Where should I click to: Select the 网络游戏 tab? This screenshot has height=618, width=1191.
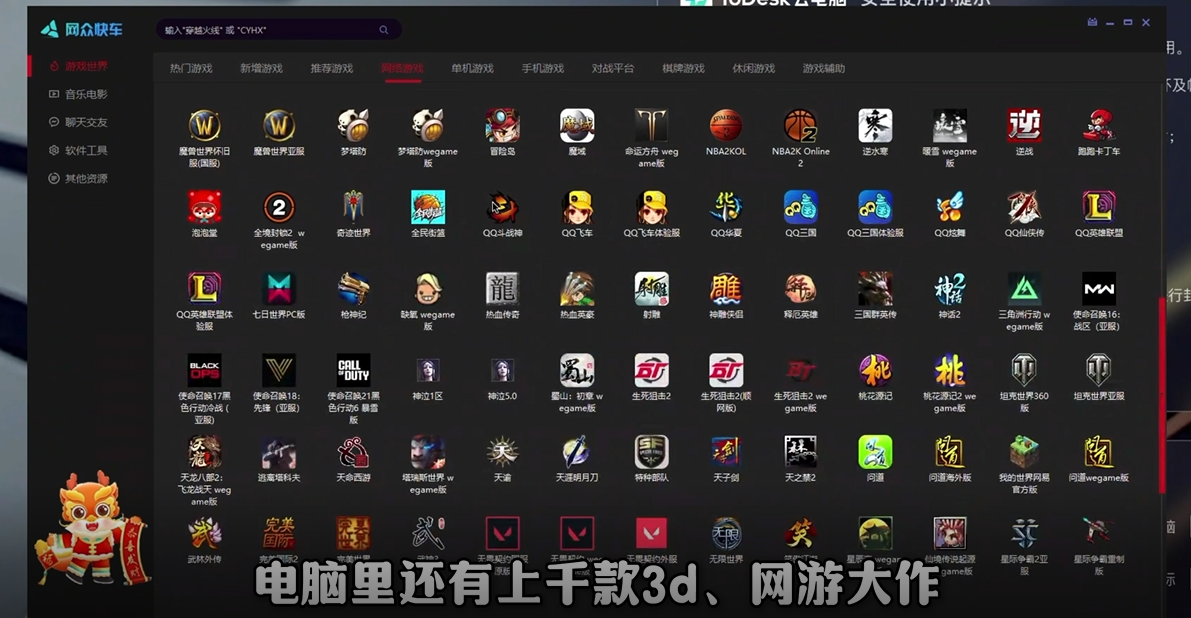tap(403, 68)
